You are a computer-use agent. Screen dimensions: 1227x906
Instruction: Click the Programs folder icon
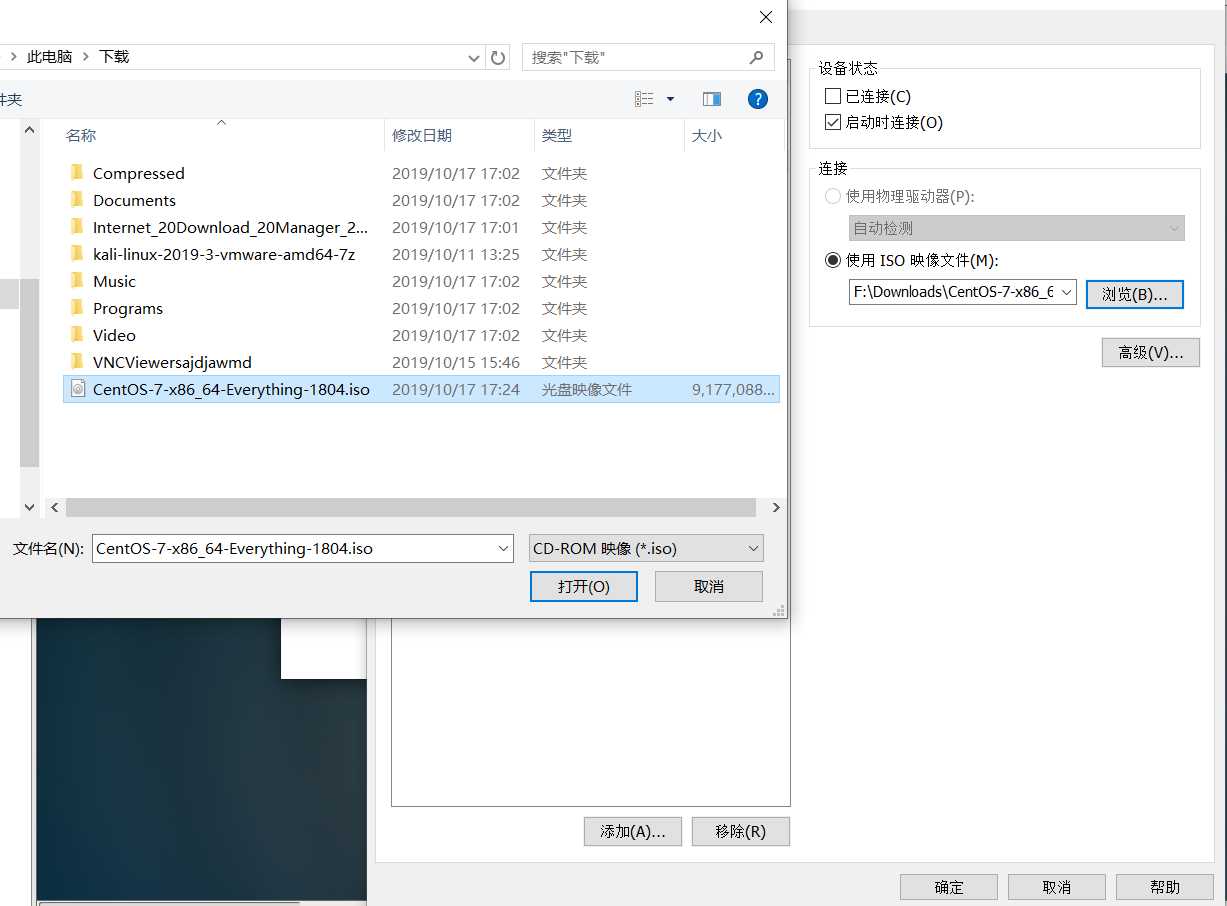click(x=77, y=308)
